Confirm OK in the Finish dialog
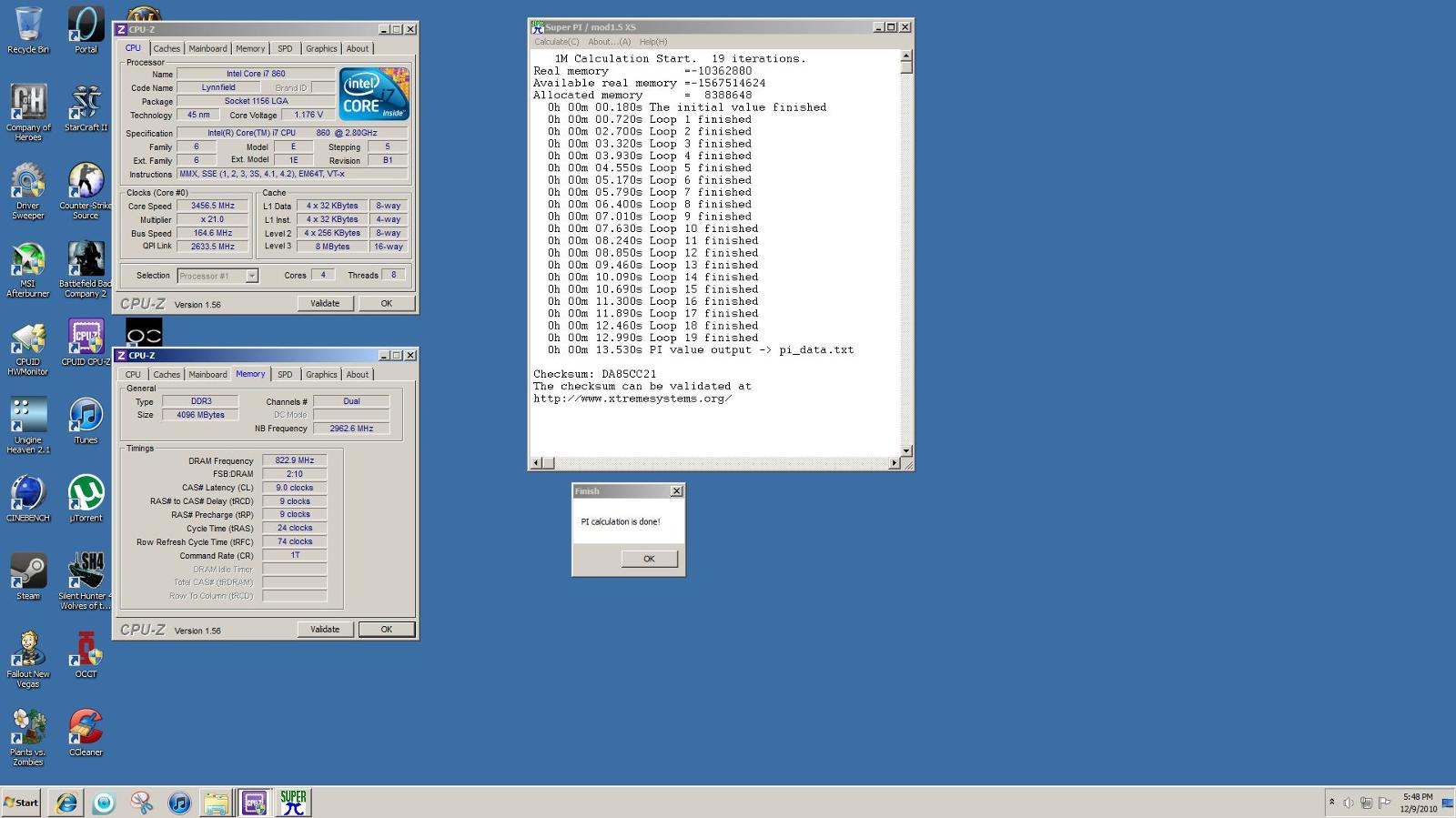Screen dimensions: 1456x818 pos(649,559)
